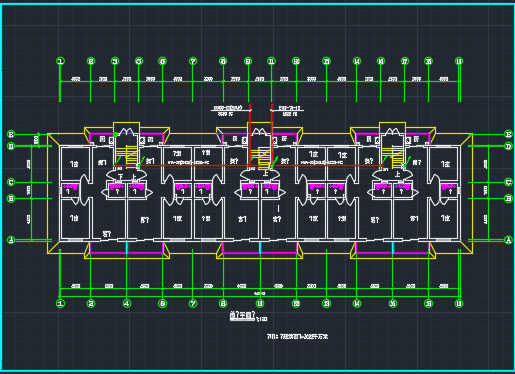Select the yellow staircase in the right unit
Viewport: 515px width, 374px height.
[393, 157]
